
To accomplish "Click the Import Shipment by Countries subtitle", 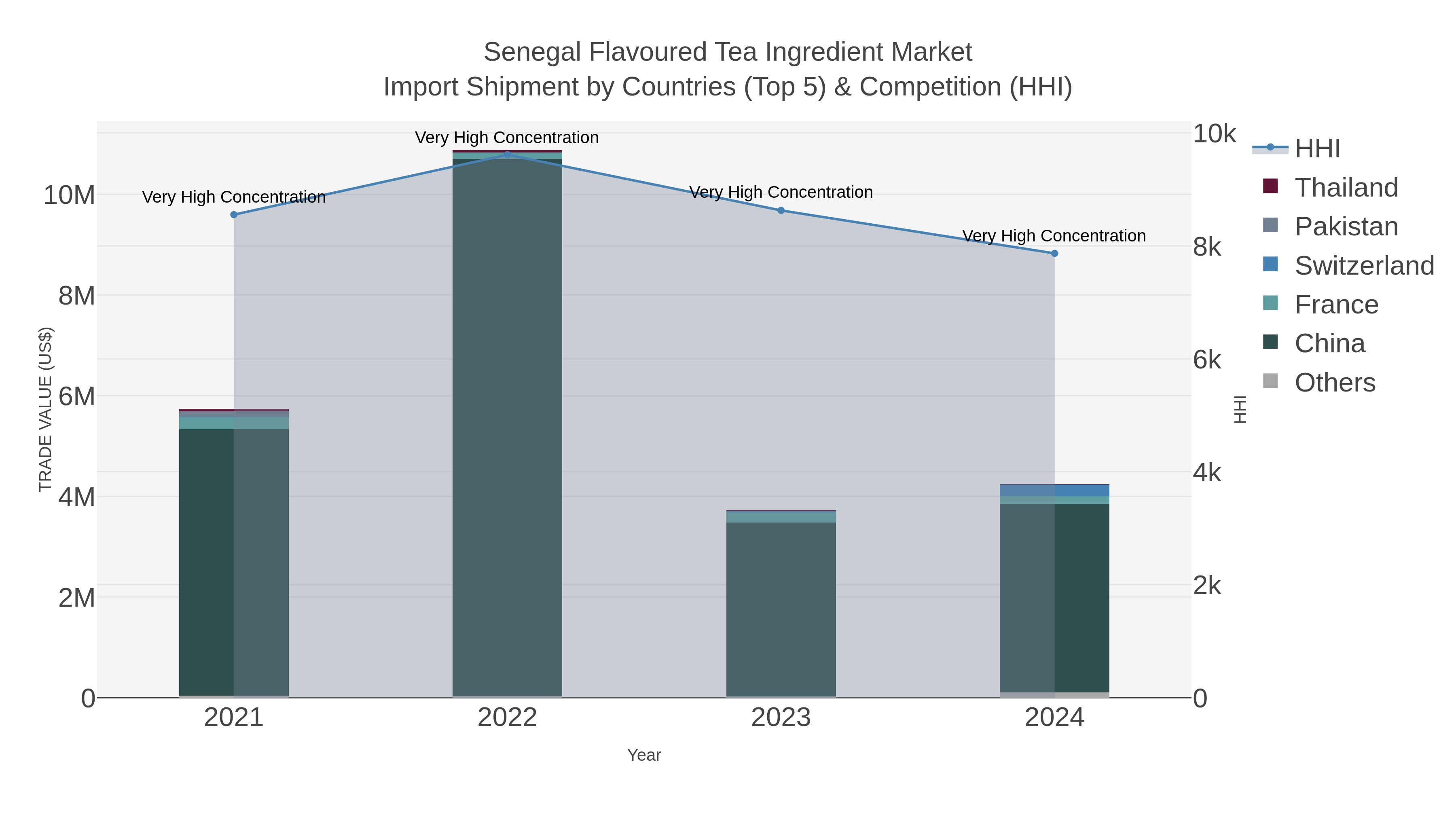I will [728, 87].
